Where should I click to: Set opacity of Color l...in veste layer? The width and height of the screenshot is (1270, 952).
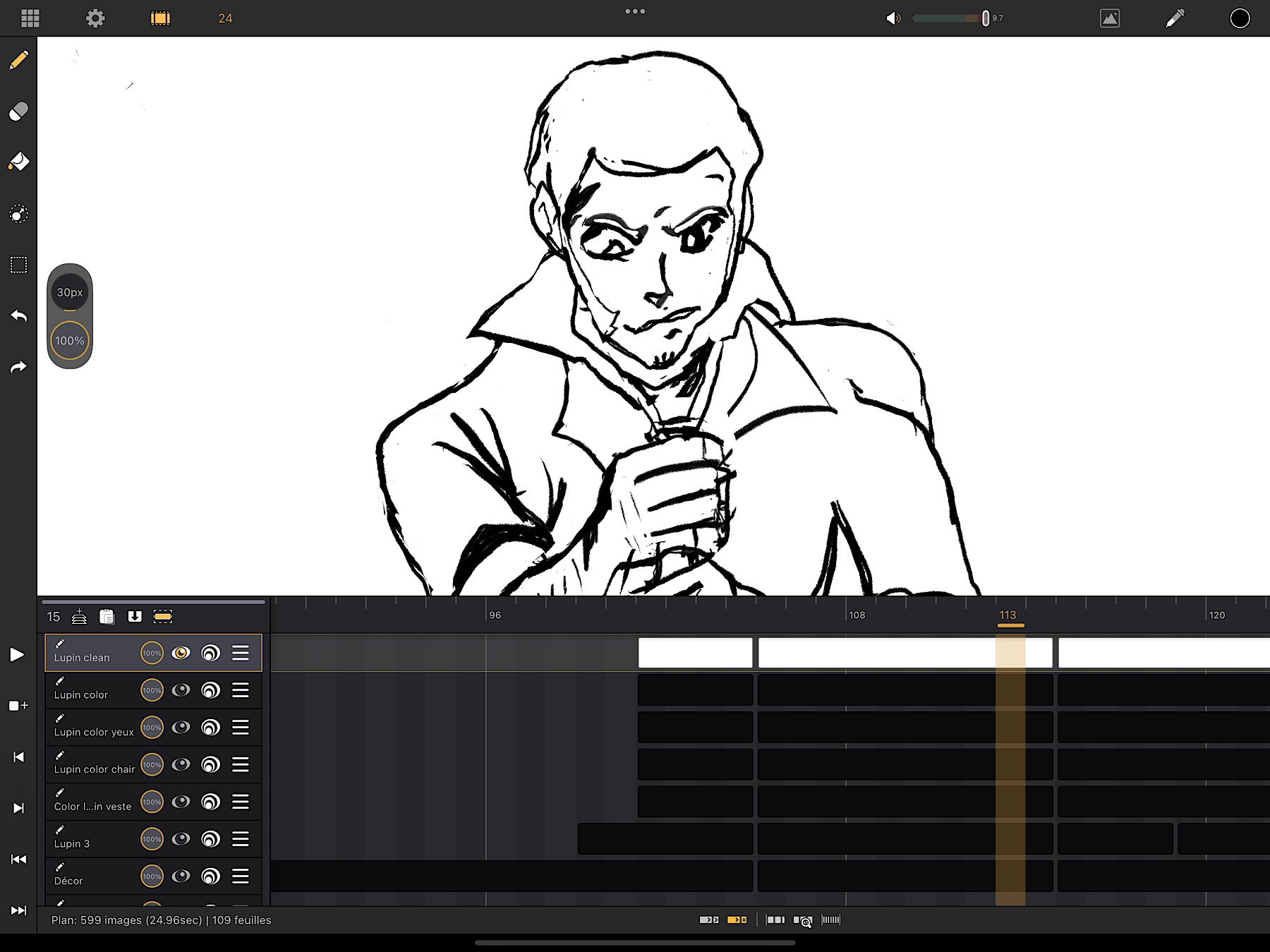(152, 802)
